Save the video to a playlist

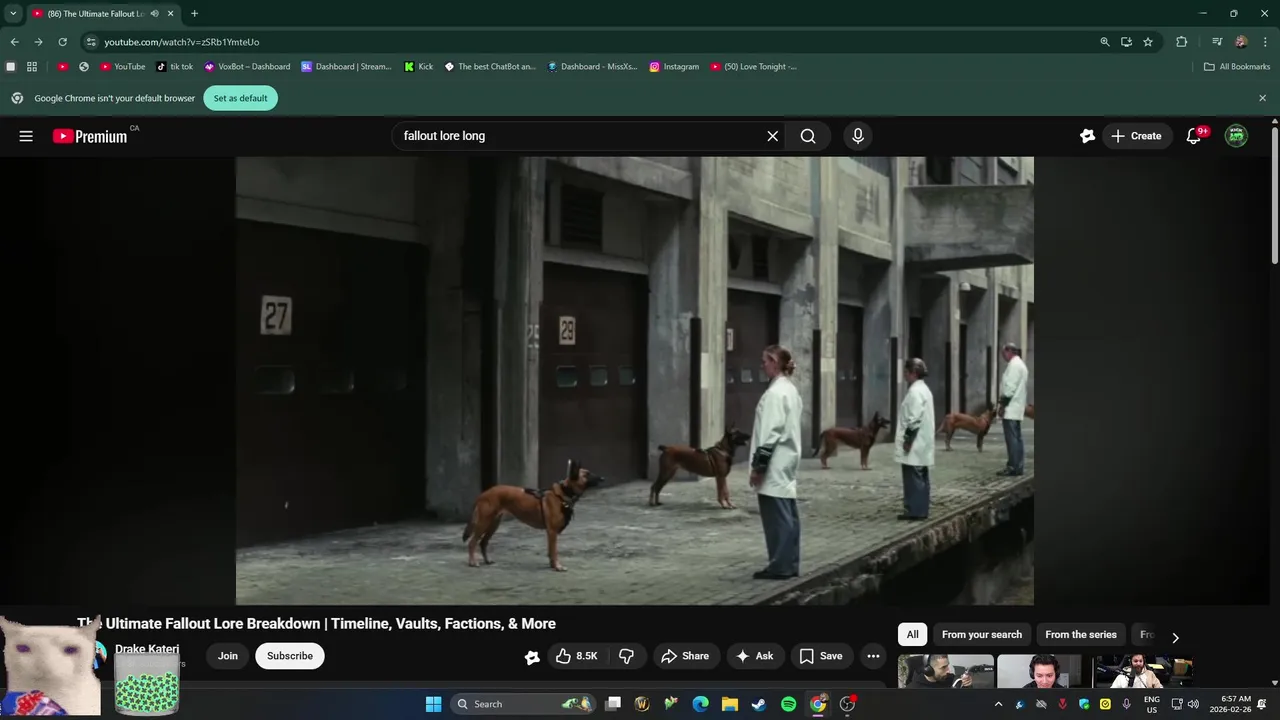[821, 656]
